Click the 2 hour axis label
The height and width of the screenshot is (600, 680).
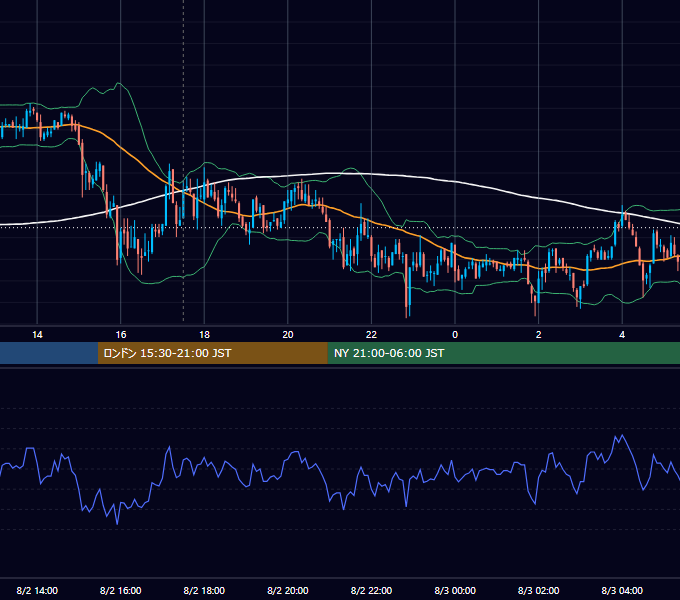pos(539,335)
